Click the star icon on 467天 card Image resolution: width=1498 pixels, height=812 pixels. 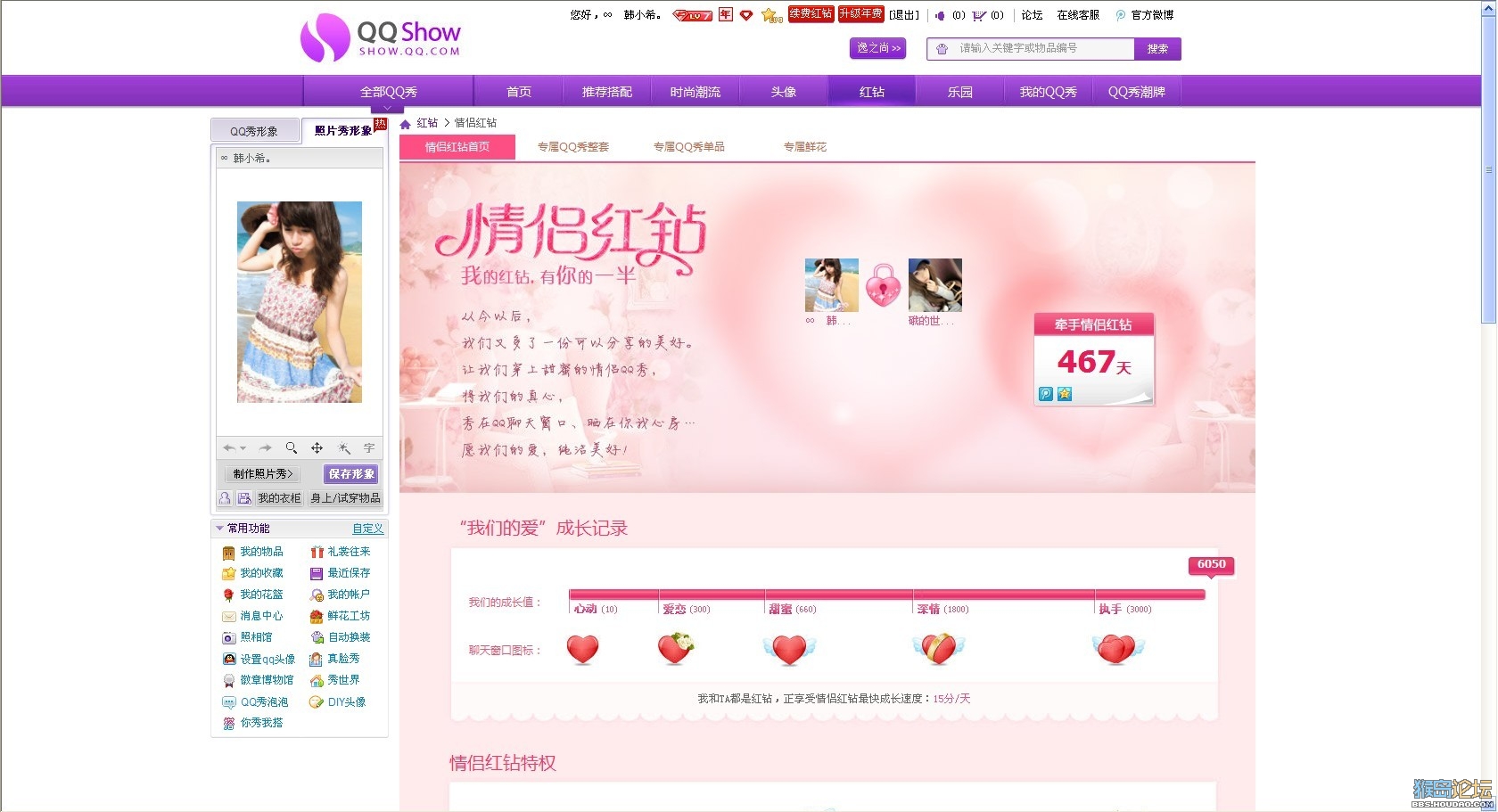(x=1065, y=394)
